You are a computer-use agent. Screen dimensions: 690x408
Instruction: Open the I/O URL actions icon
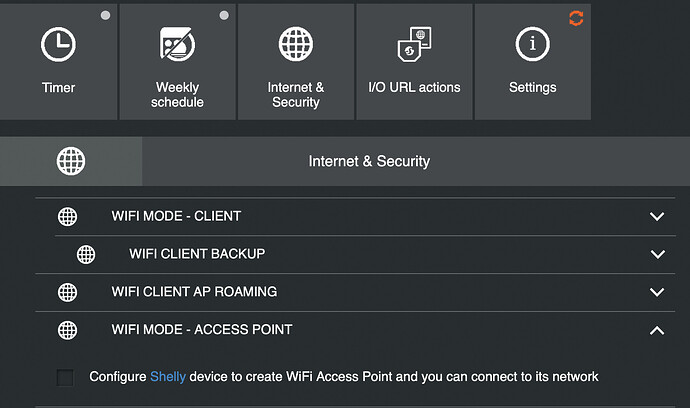point(414,46)
